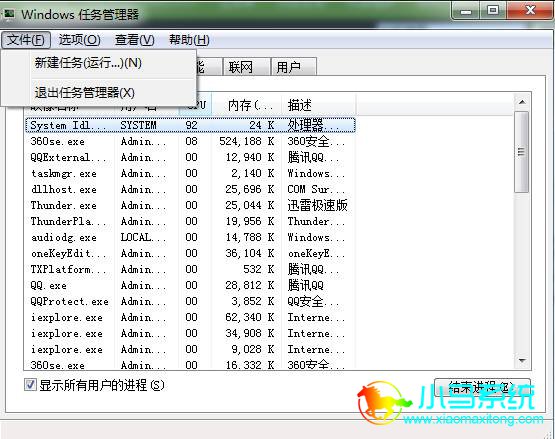Screen dimensions: 555x439
Task: Click the 25,696 K memory value
Action: point(250,189)
